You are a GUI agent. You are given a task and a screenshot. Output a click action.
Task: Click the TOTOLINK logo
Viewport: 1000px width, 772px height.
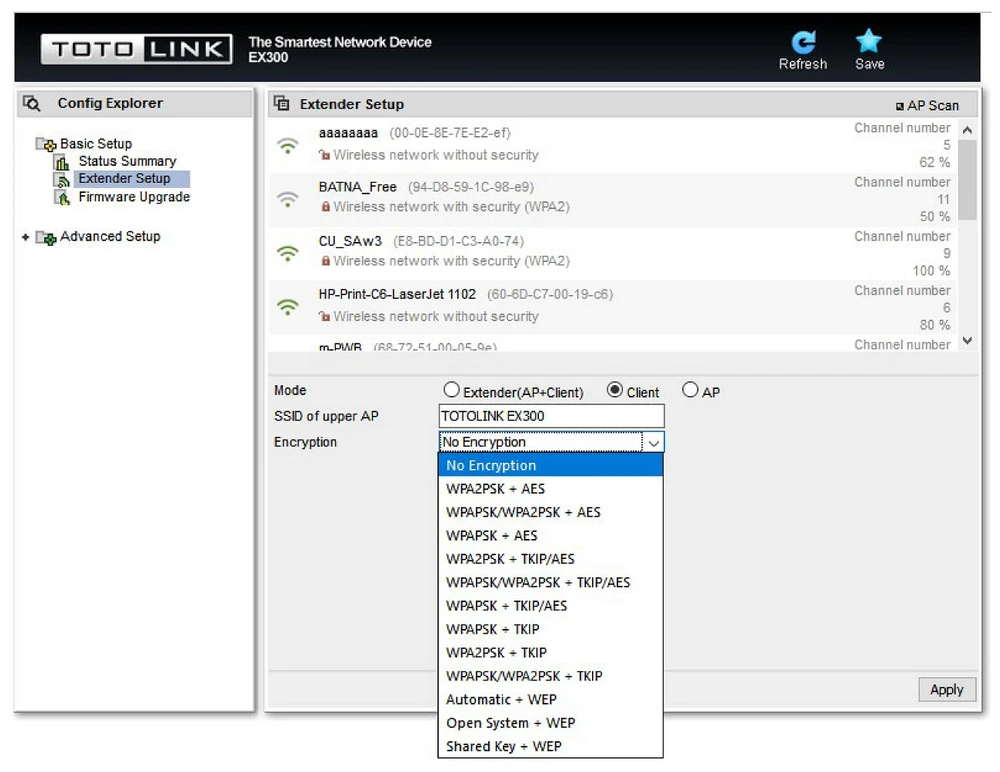(x=137, y=49)
